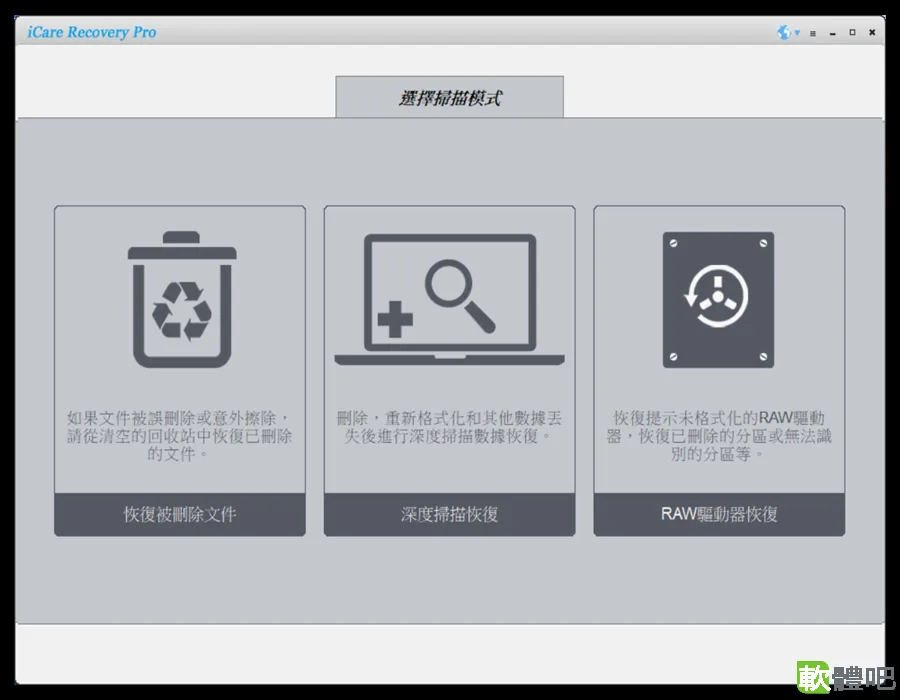Start 深度掃描恢復 mode
Image resolution: width=900 pixels, height=700 pixels.
(449, 514)
